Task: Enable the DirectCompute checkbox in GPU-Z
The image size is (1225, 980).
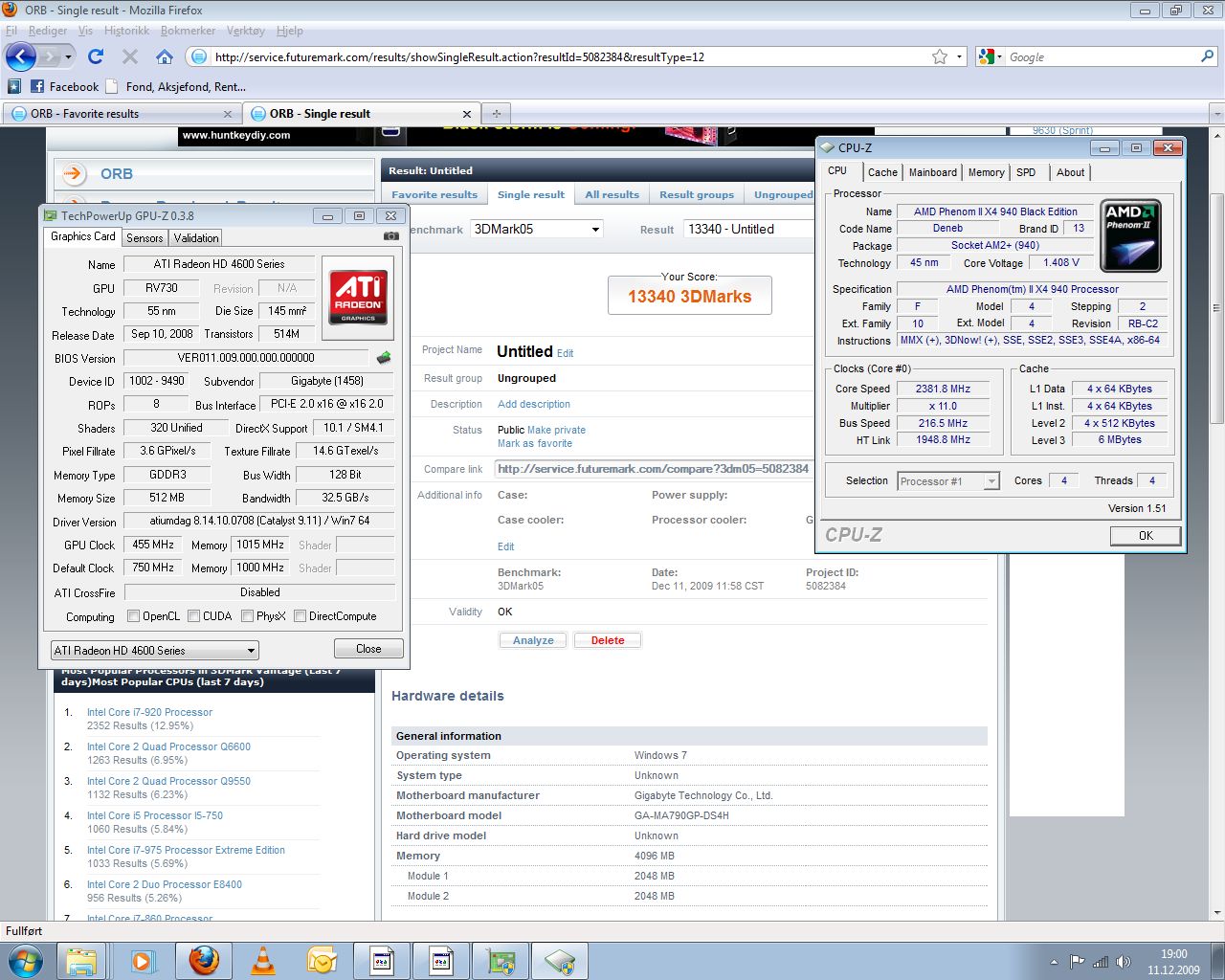Action: pyautogui.click(x=301, y=616)
